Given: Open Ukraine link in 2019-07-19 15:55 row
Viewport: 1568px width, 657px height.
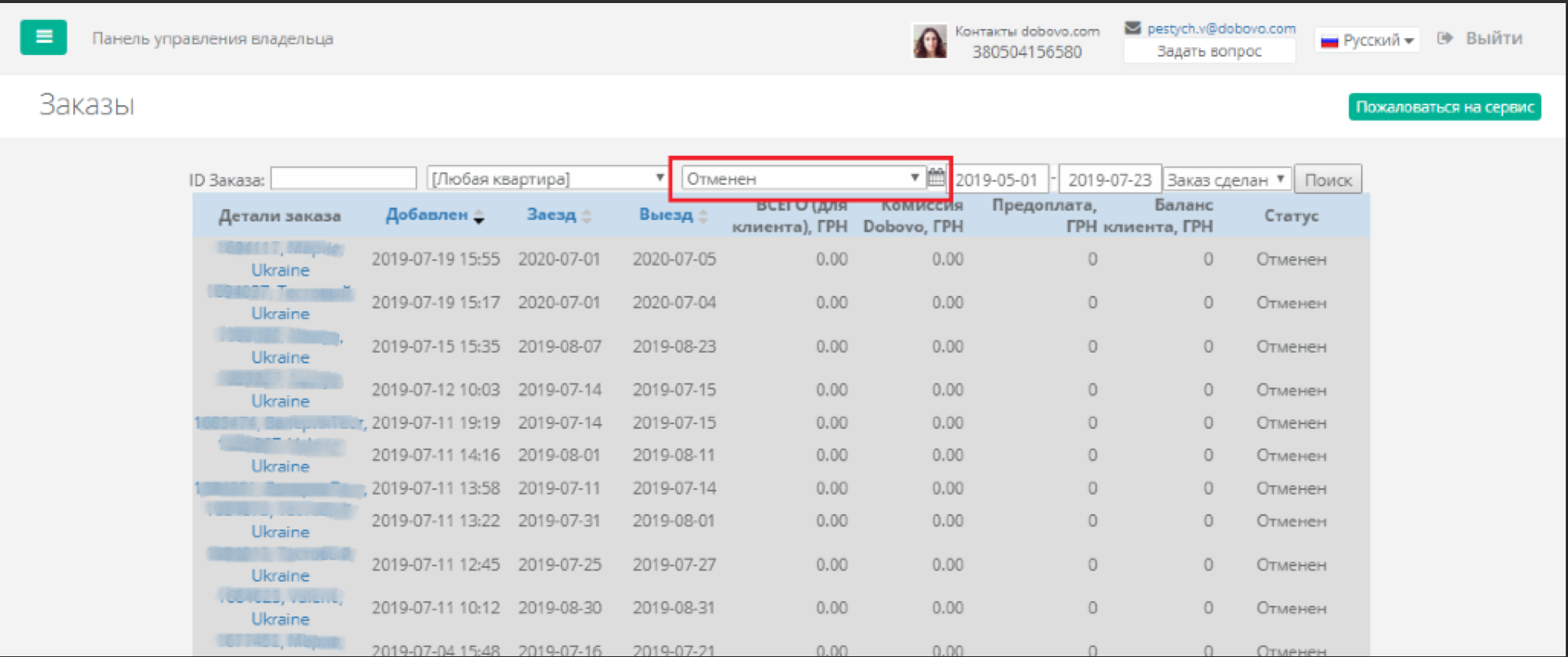Looking at the screenshot, I should coord(280,270).
